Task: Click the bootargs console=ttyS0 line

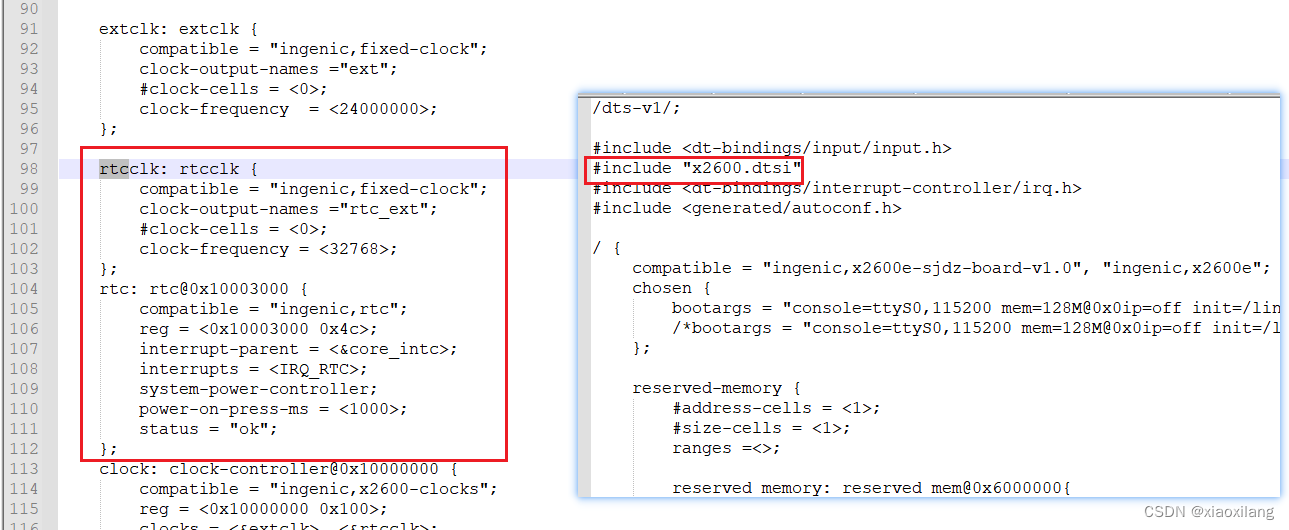Action: 975,308
